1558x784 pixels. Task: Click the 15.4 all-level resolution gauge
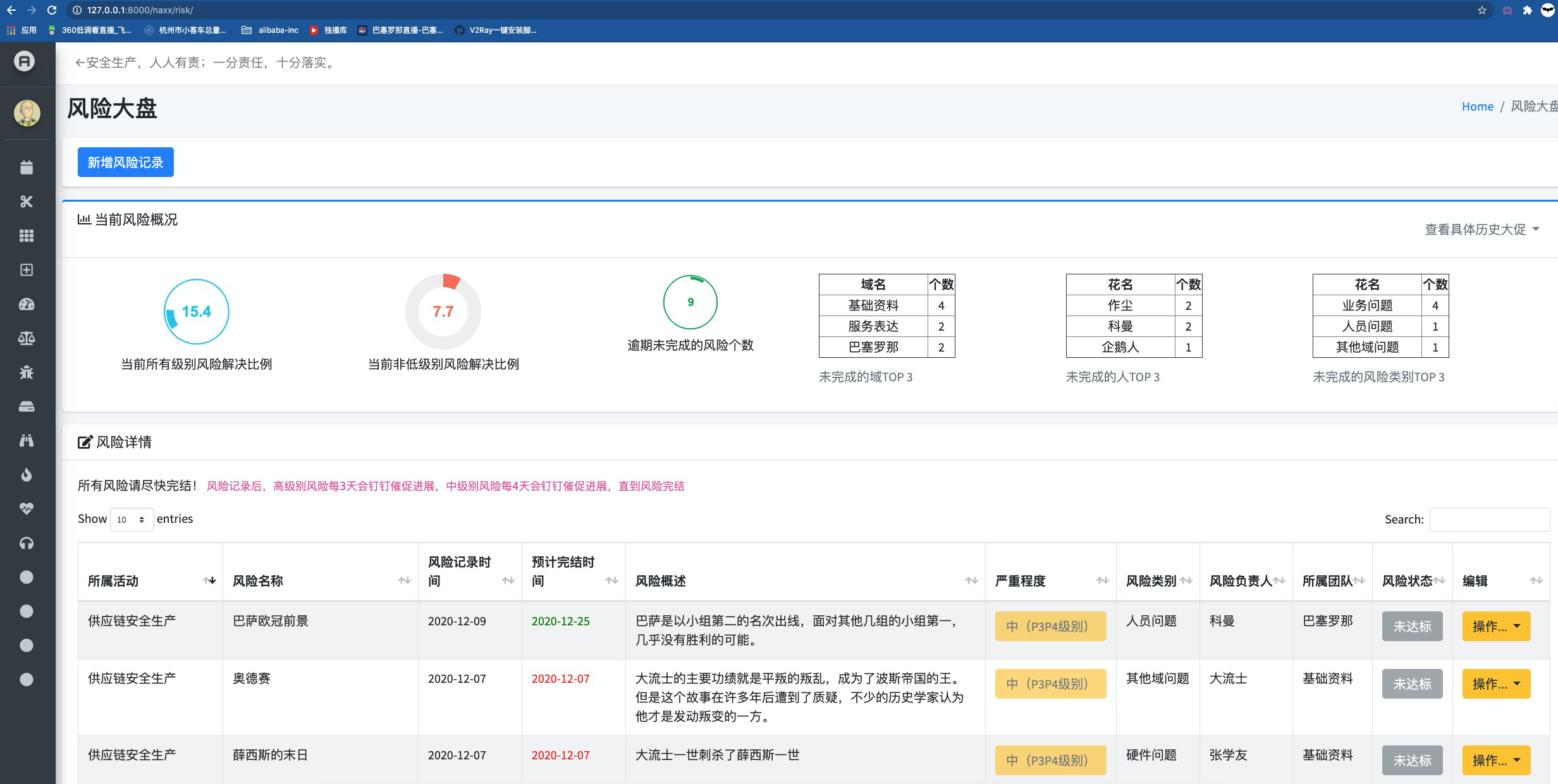click(197, 312)
